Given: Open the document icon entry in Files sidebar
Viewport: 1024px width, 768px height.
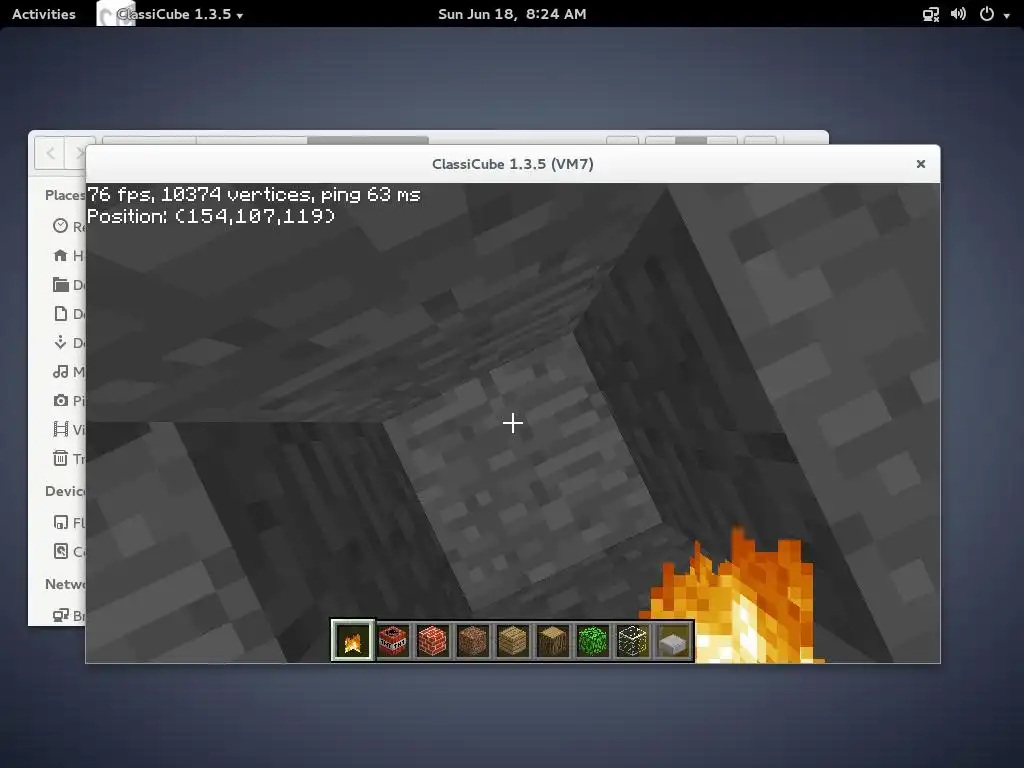Looking at the screenshot, I should (x=68, y=313).
